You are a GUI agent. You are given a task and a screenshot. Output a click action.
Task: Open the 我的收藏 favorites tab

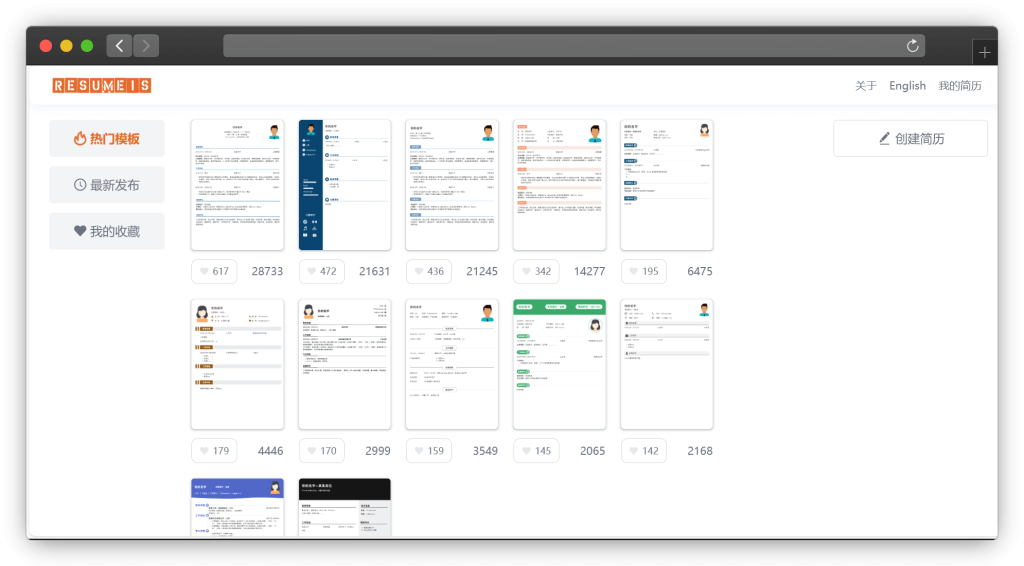pyautogui.click(x=107, y=231)
